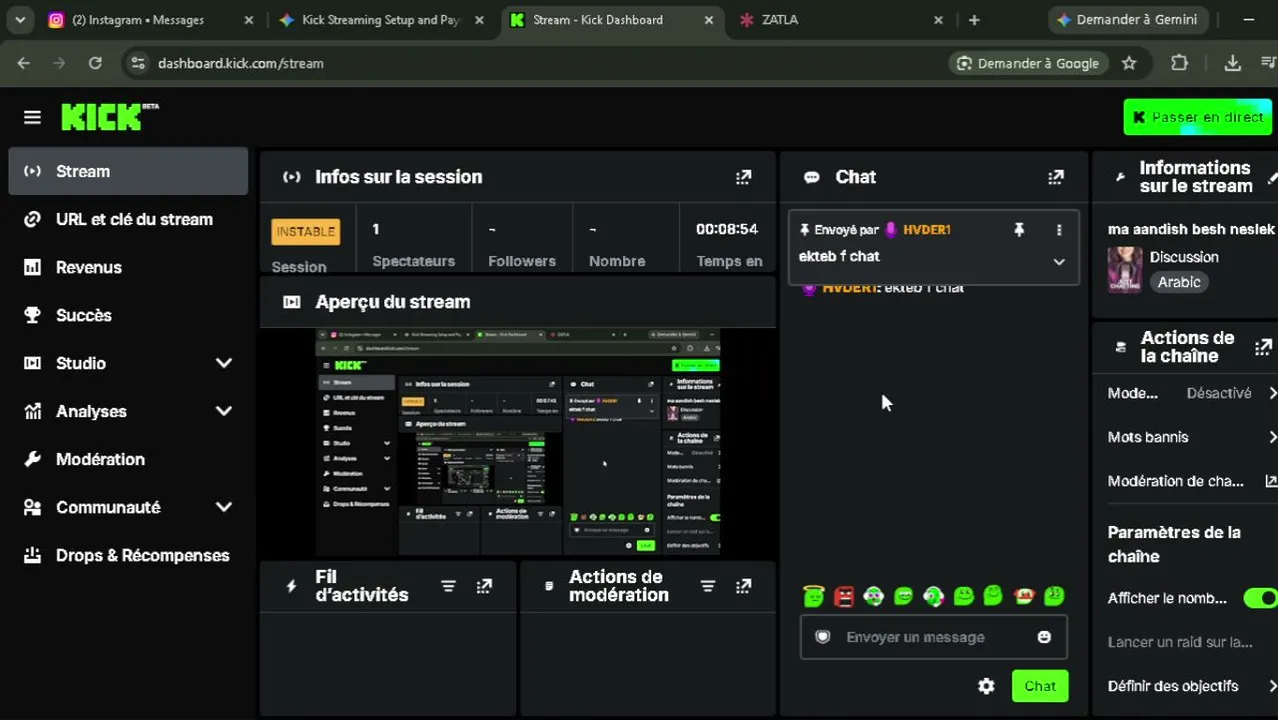Pop out the Infos sur la session panel
Screen dimensions: 1278x720
[x=743, y=177]
